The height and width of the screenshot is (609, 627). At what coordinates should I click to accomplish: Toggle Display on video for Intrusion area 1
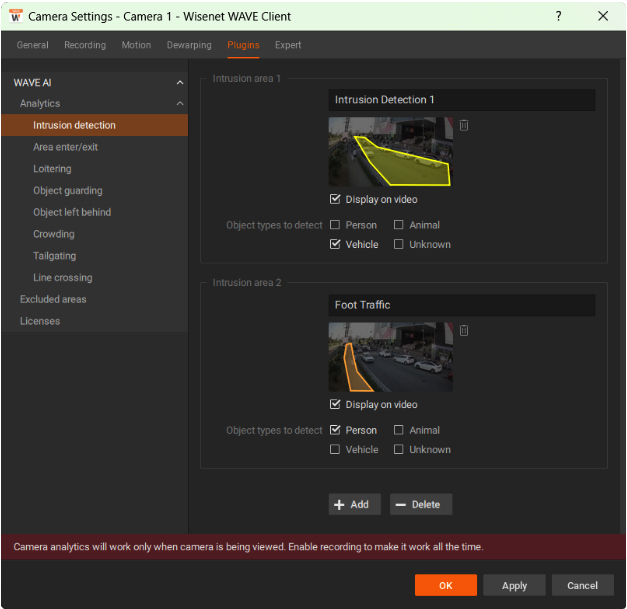pyautogui.click(x=335, y=199)
